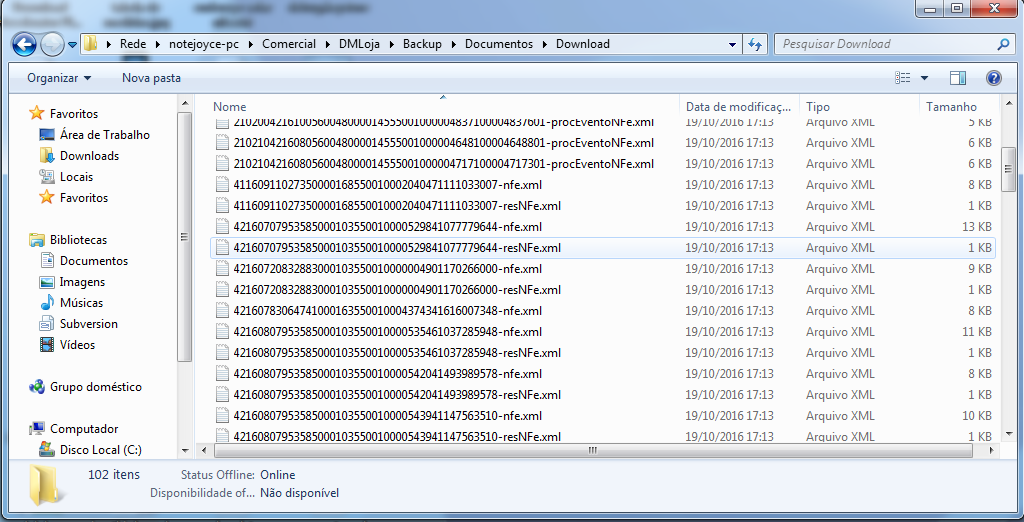Open address bar history dropdown arrow

[733, 44]
